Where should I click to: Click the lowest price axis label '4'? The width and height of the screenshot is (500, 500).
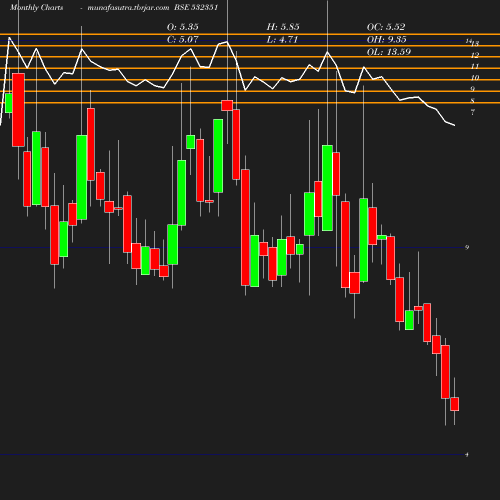pyautogui.click(x=467, y=454)
